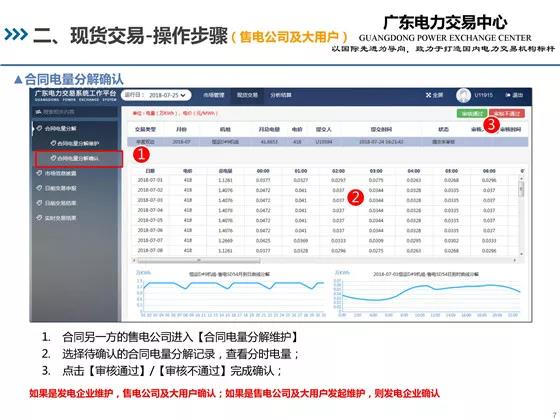Select 合同电量分解确认 in the sidebar
Image resolution: width=560 pixels, height=420 pixels.
79,159
